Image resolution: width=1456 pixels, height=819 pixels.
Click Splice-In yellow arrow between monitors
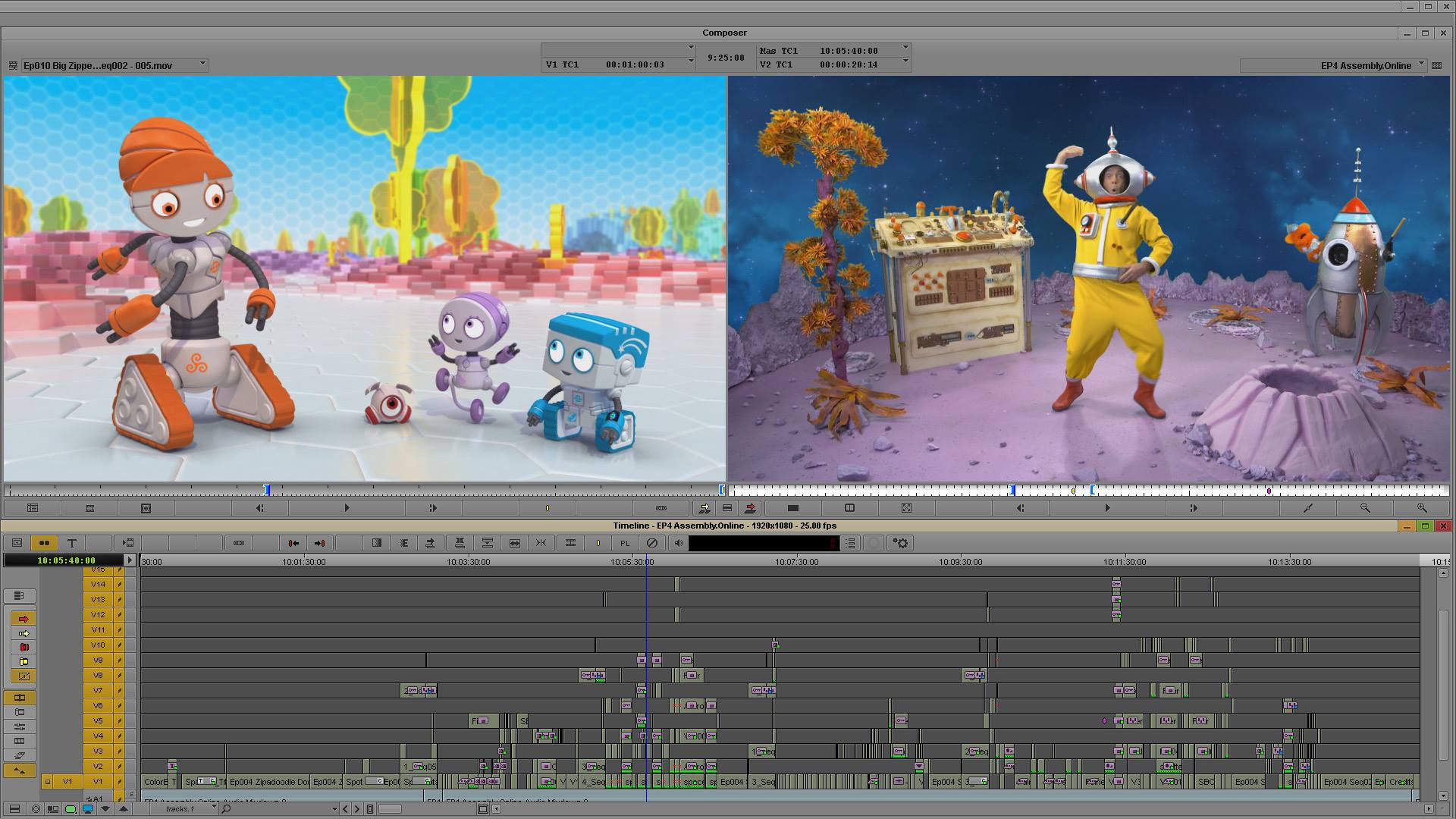[704, 508]
